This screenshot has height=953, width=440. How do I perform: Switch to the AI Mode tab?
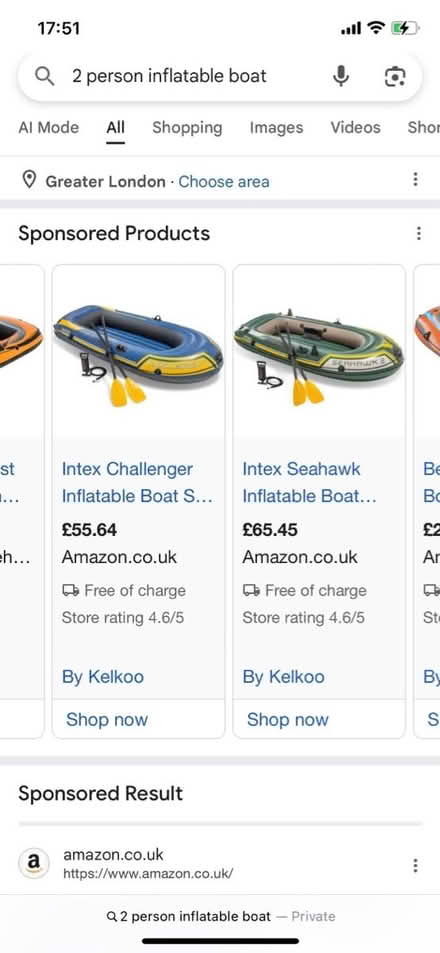click(x=49, y=128)
